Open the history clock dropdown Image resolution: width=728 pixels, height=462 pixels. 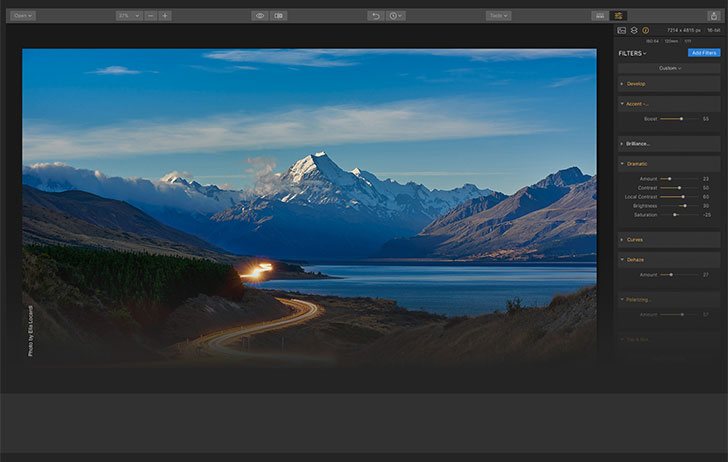click(396, 16)
